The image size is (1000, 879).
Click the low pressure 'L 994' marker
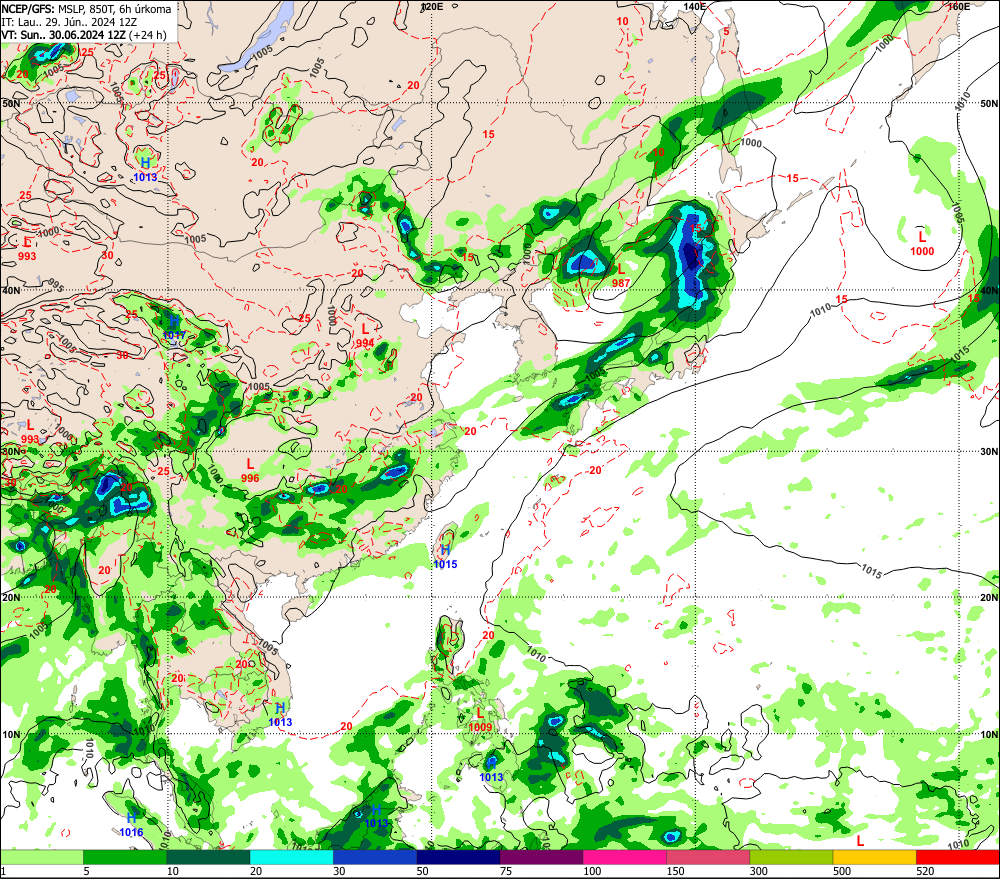[365, 336]
